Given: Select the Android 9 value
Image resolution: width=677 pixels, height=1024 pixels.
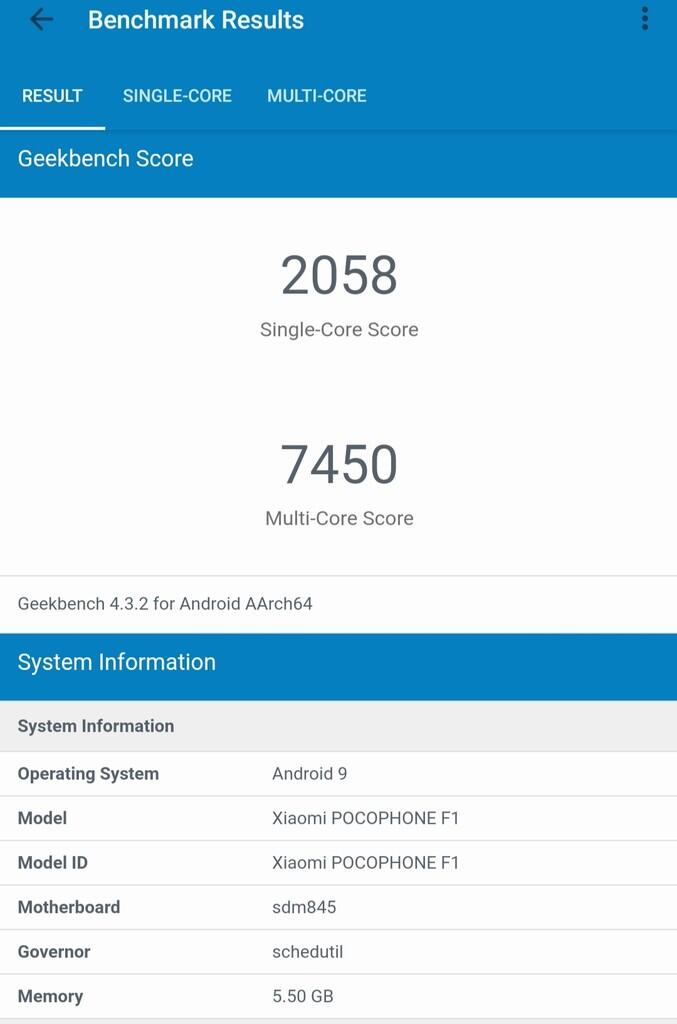Looking at the screenshot, I should (x=309, y=774).
